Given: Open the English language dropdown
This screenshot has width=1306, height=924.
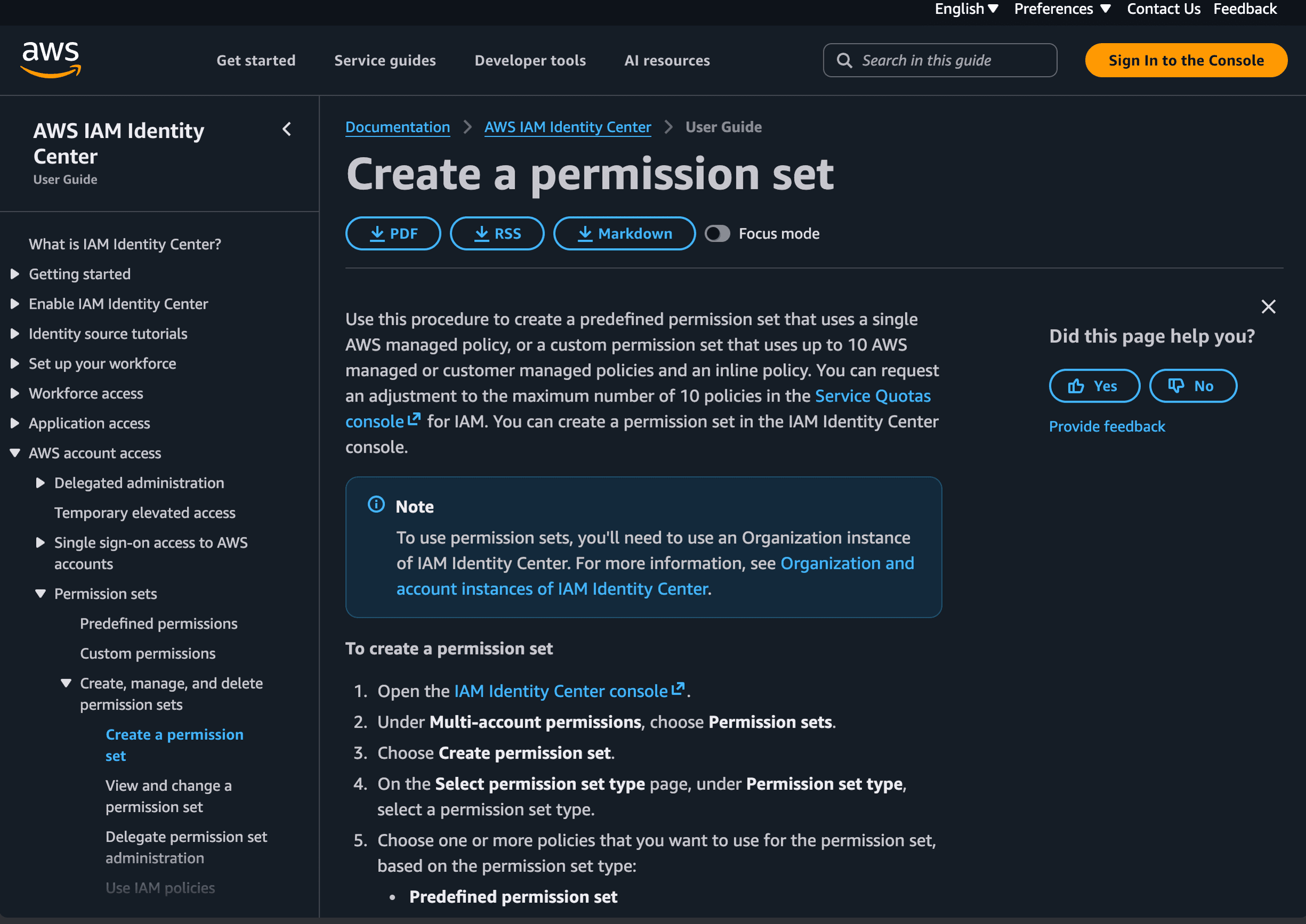Looking at the screenshot, I should tap(966, 9).
